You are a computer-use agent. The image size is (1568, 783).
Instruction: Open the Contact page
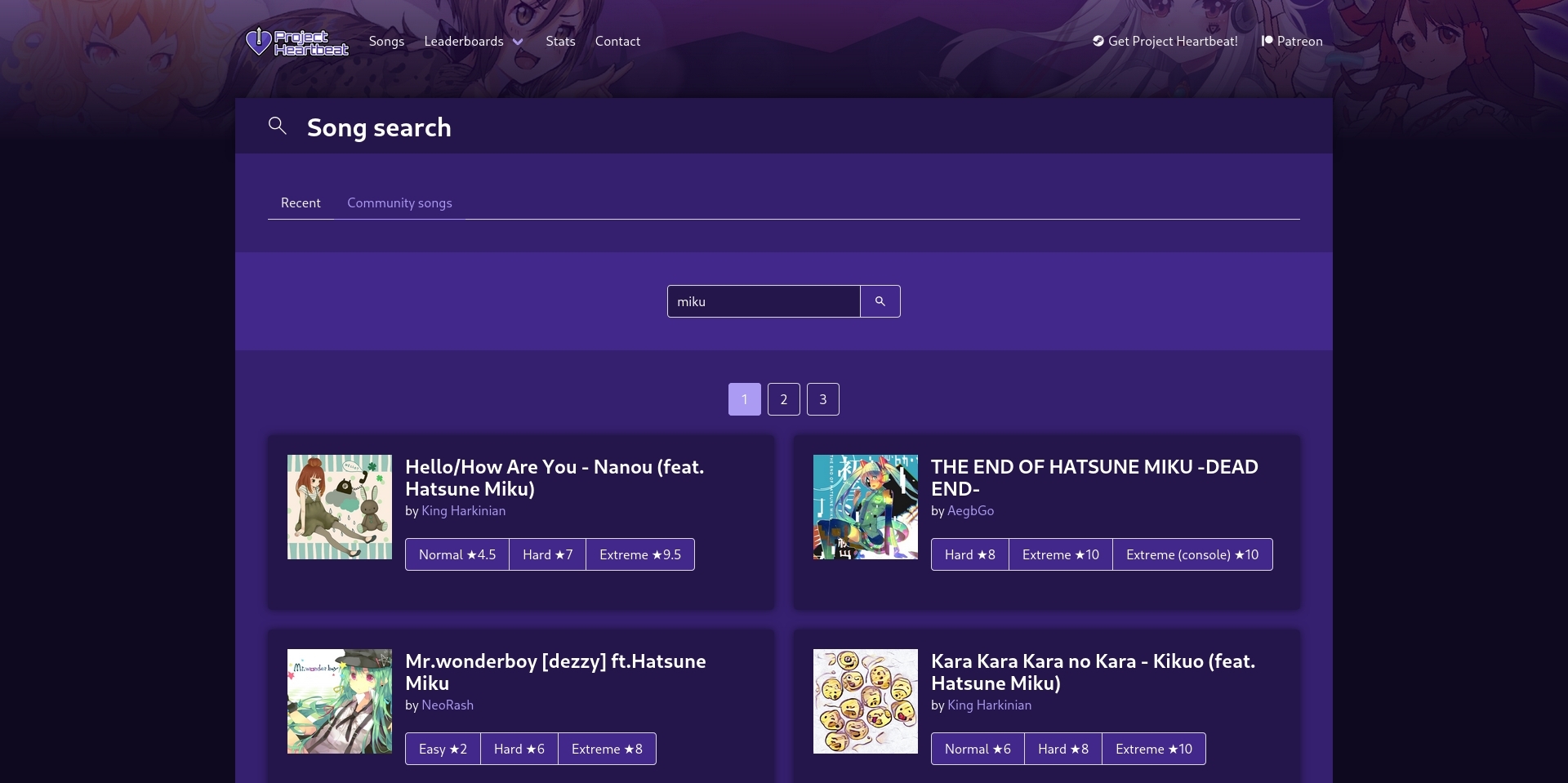617,41
